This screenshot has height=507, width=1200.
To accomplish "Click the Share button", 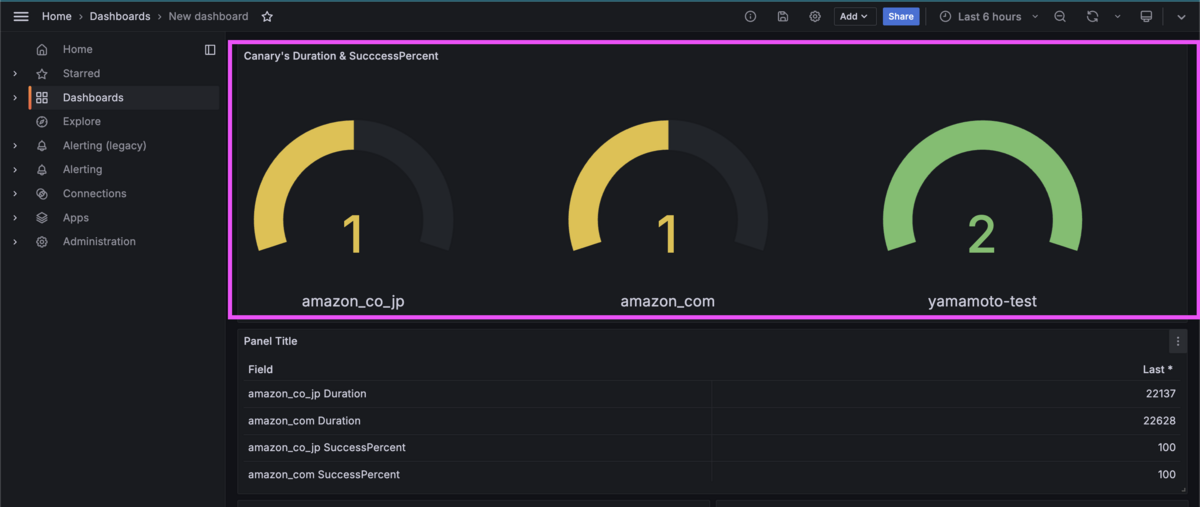I will coord(901,17).
